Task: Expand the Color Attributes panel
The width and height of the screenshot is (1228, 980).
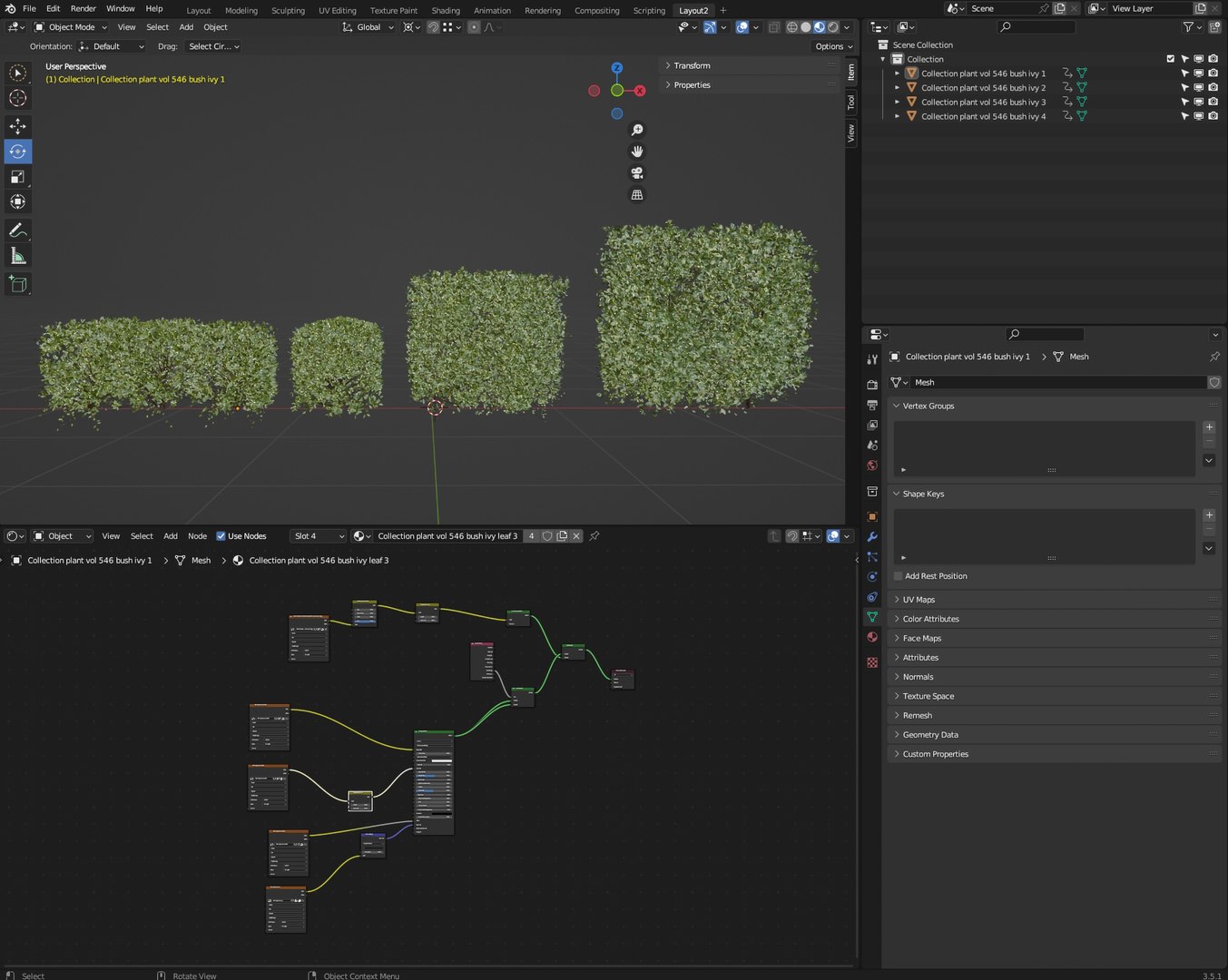Action: (x=1053, y=619)
